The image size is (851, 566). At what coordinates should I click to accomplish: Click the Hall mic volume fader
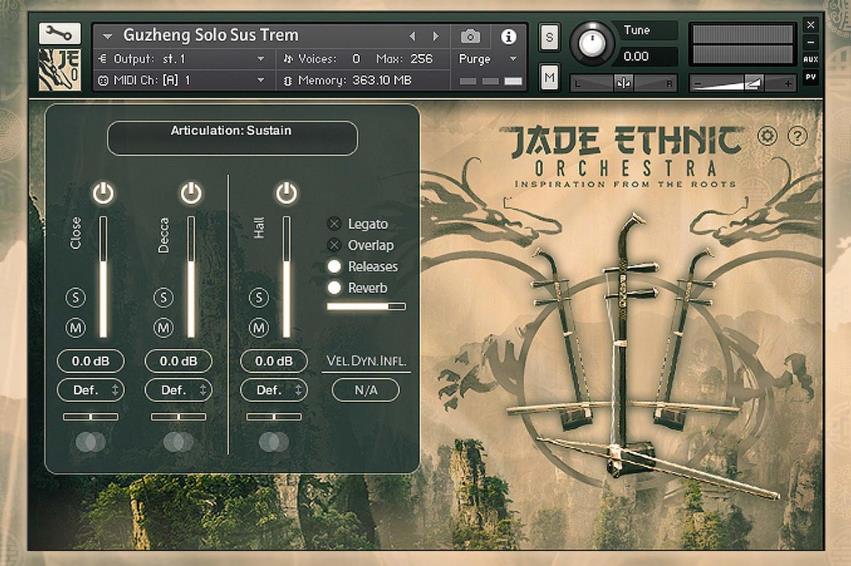(x=286, y=277)
